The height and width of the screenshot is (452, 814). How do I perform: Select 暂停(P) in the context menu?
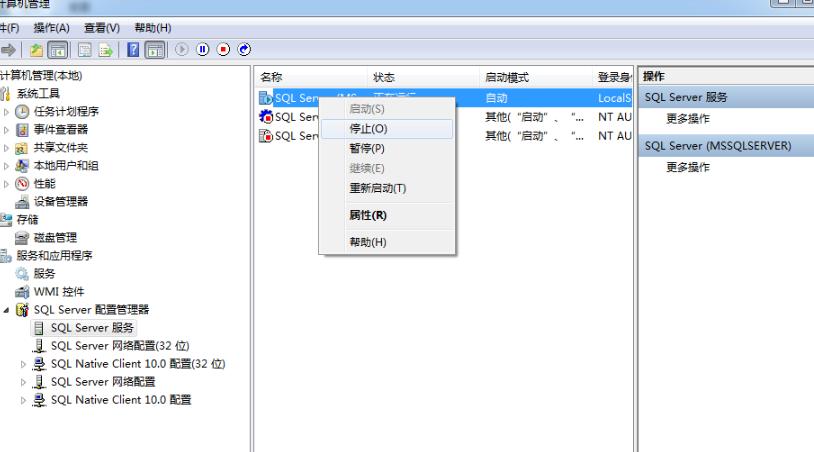point(367,148)
